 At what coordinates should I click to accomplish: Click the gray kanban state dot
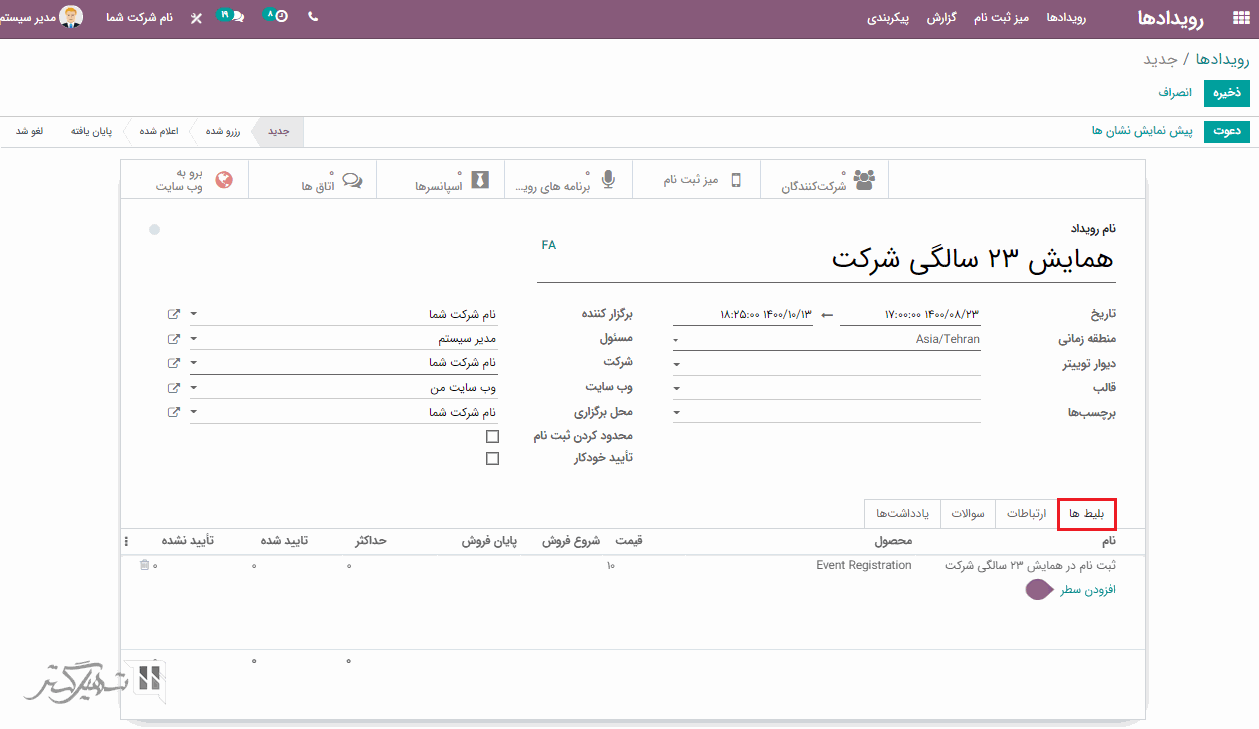pyautogui.click(x=154, y=230)
